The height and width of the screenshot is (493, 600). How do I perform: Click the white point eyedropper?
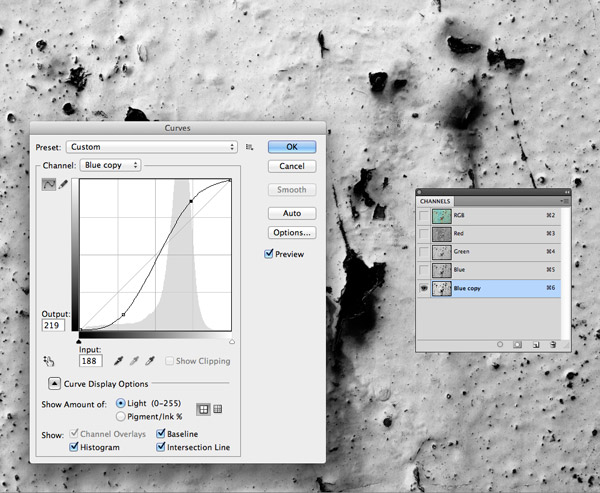pos(151,360)
